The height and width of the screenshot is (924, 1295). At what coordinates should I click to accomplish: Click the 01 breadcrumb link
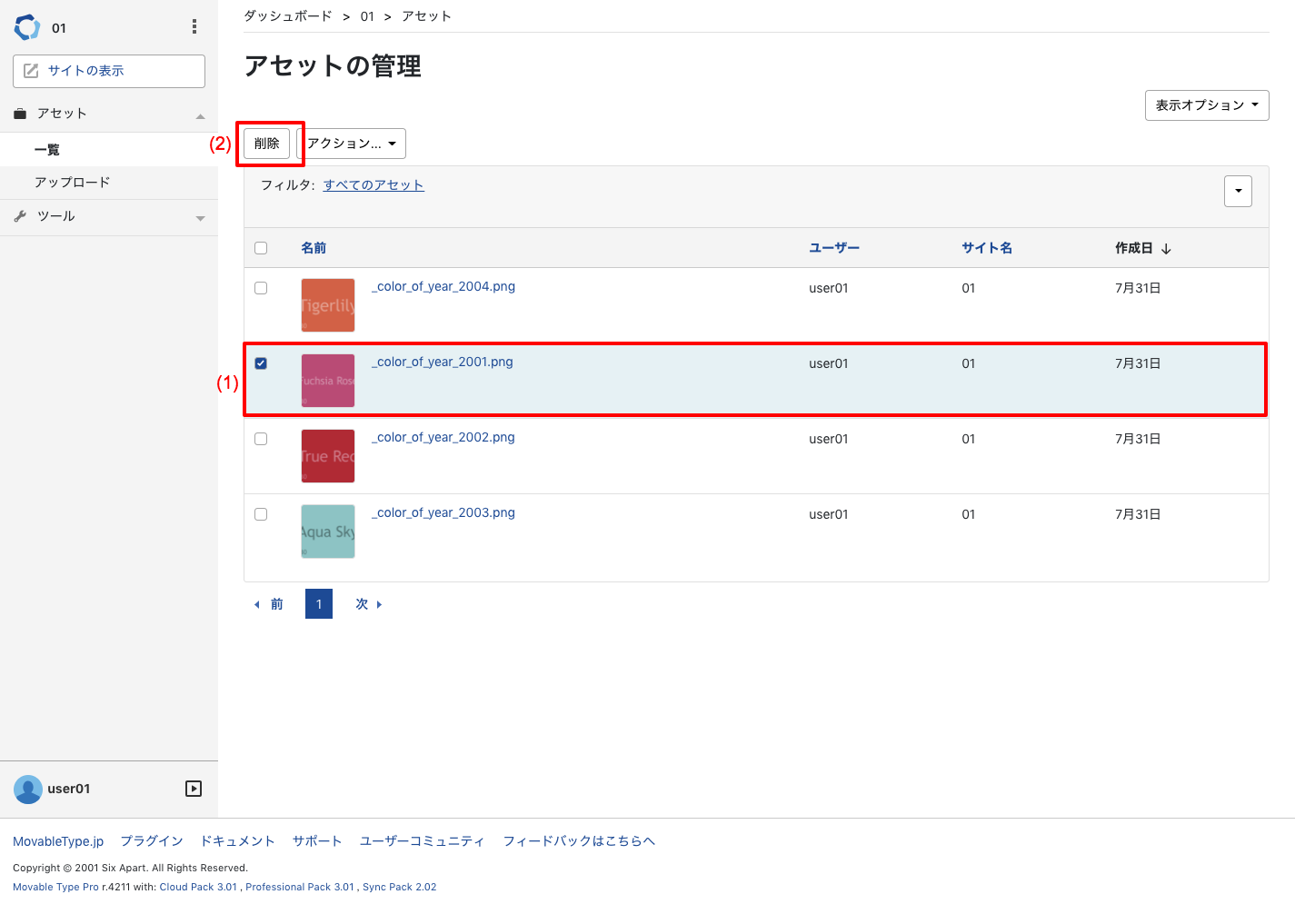point(367,16)
